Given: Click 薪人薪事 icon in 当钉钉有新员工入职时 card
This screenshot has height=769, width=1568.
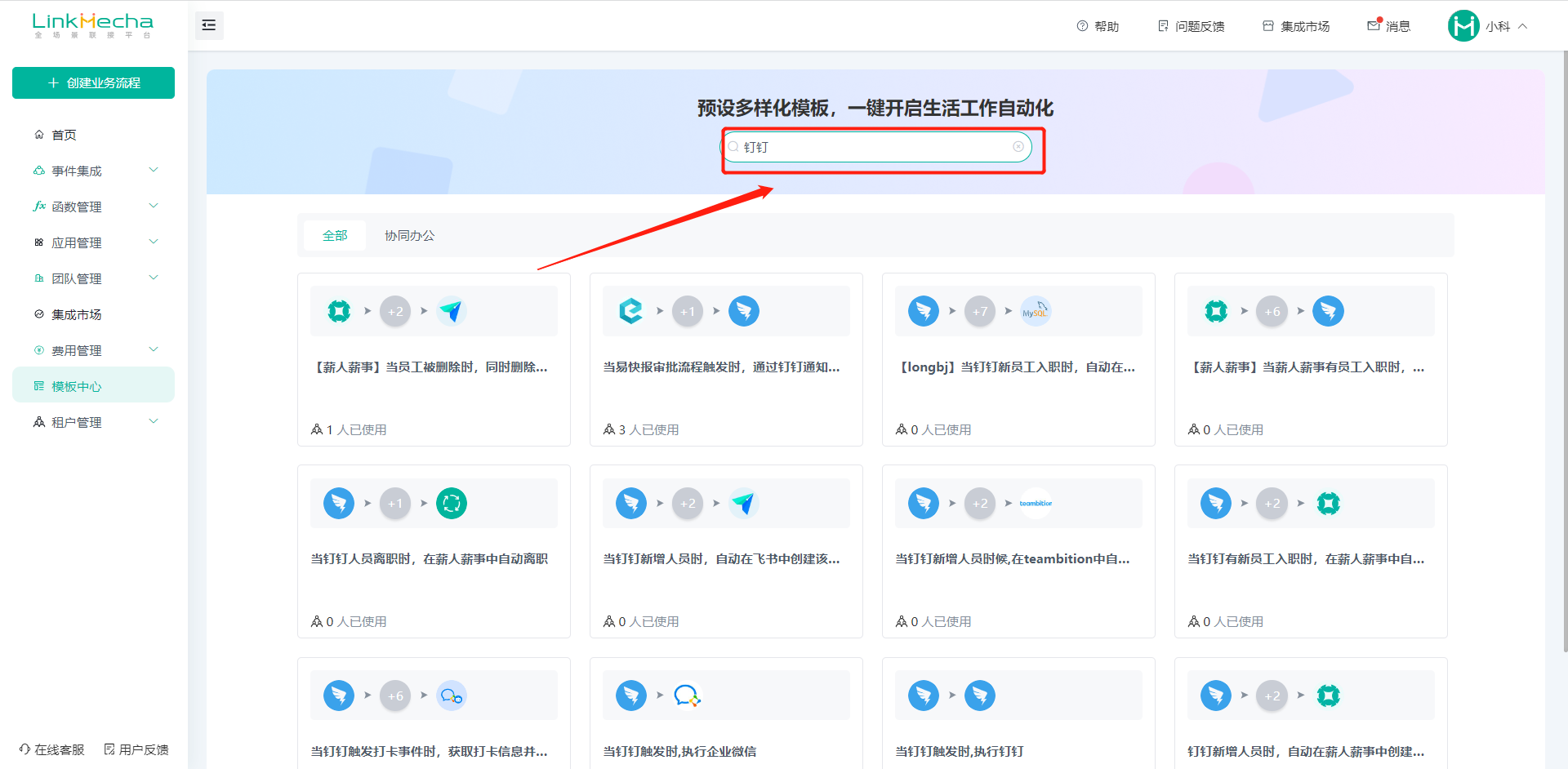Looking at the screenshot, I should (x=1329, y=503).
